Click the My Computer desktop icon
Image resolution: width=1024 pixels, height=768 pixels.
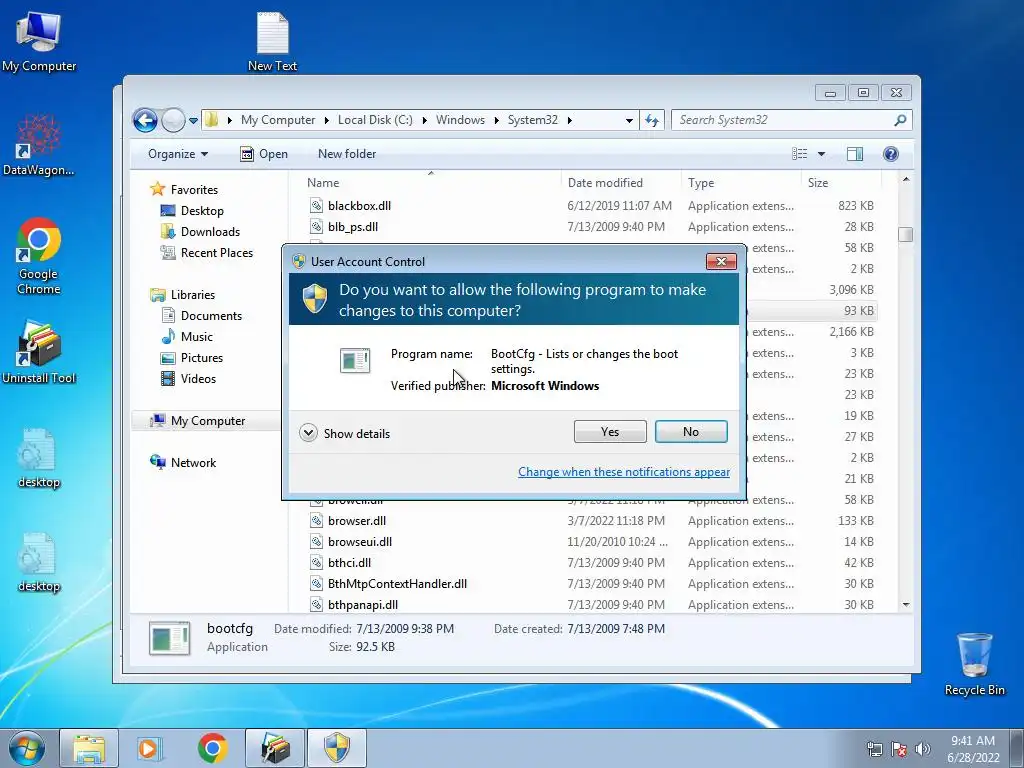tap(39, 40)
